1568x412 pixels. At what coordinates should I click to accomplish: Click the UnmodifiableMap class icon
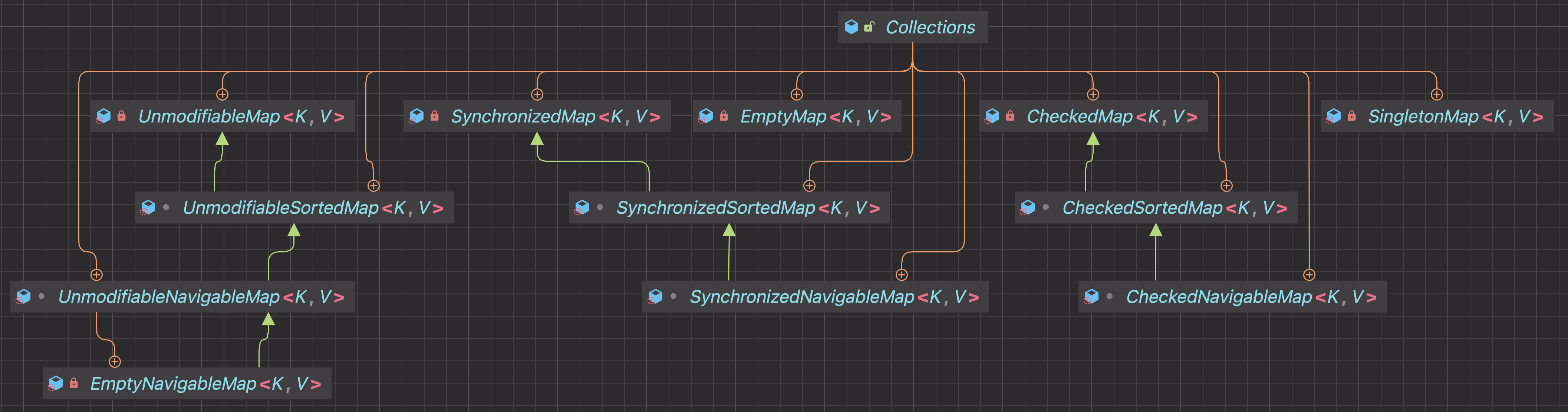(103, 116)
